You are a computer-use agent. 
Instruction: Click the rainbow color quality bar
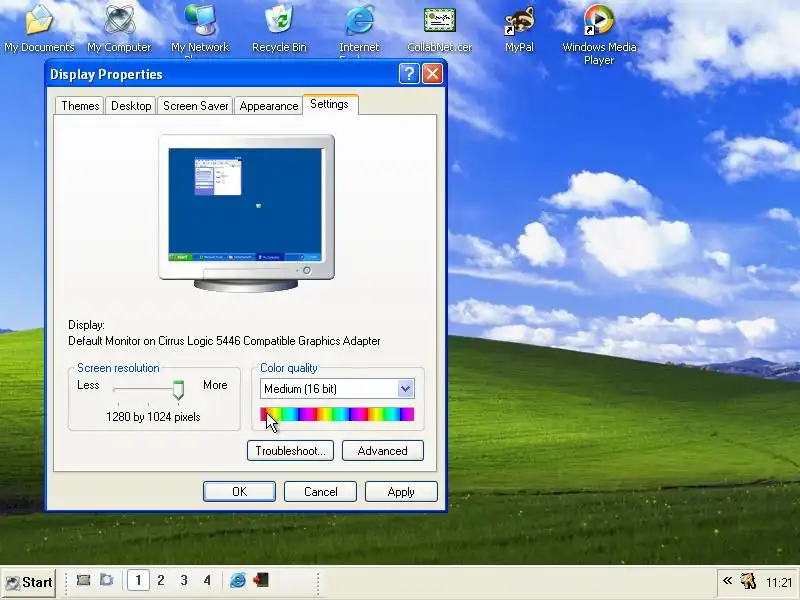coord(337,414)
